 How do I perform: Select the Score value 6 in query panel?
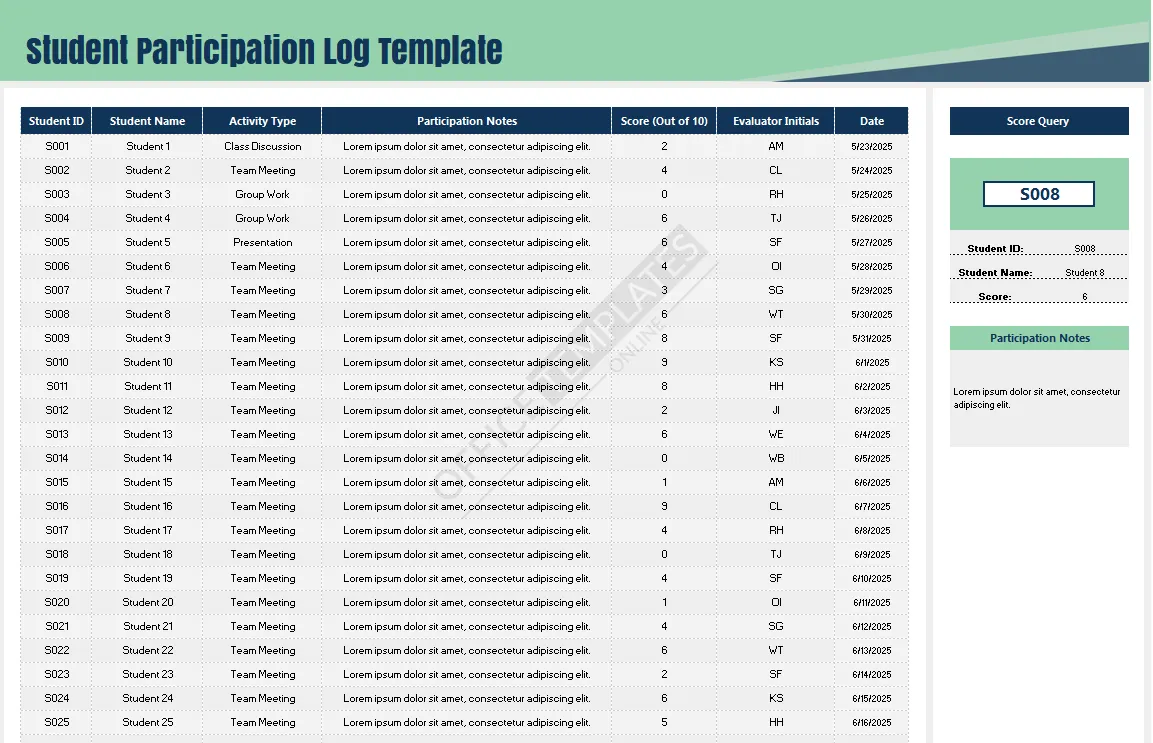(1085, 296)
